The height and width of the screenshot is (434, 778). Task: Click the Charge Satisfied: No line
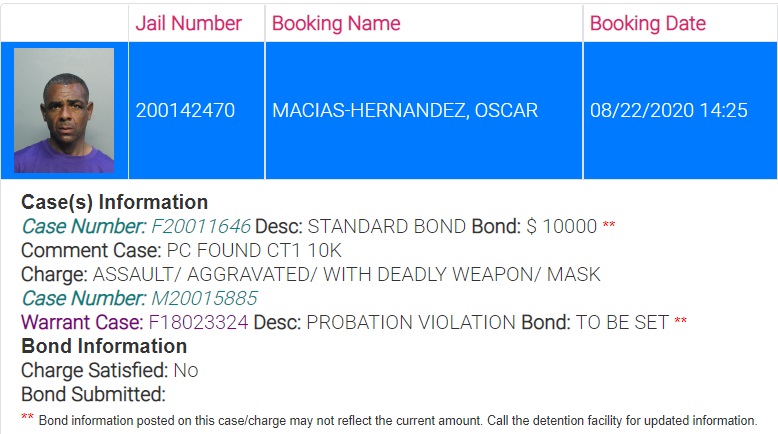point(110,370)
